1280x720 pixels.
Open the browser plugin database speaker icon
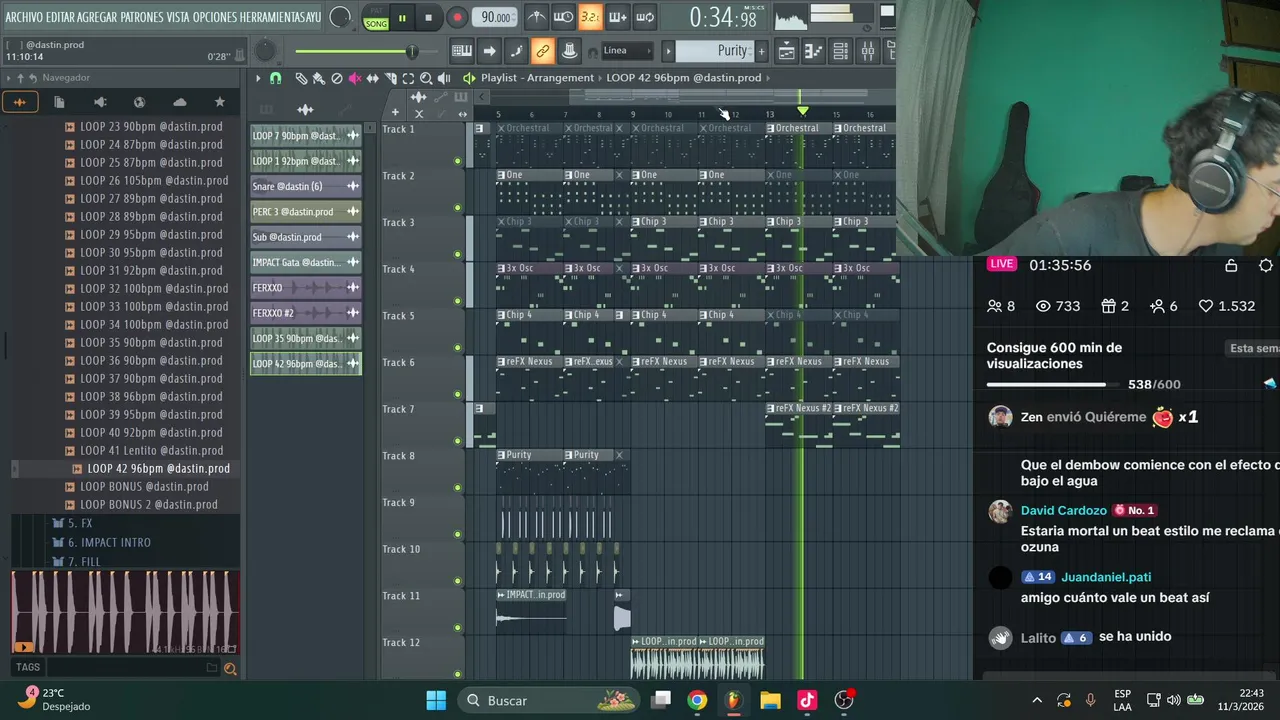(100, 102)
